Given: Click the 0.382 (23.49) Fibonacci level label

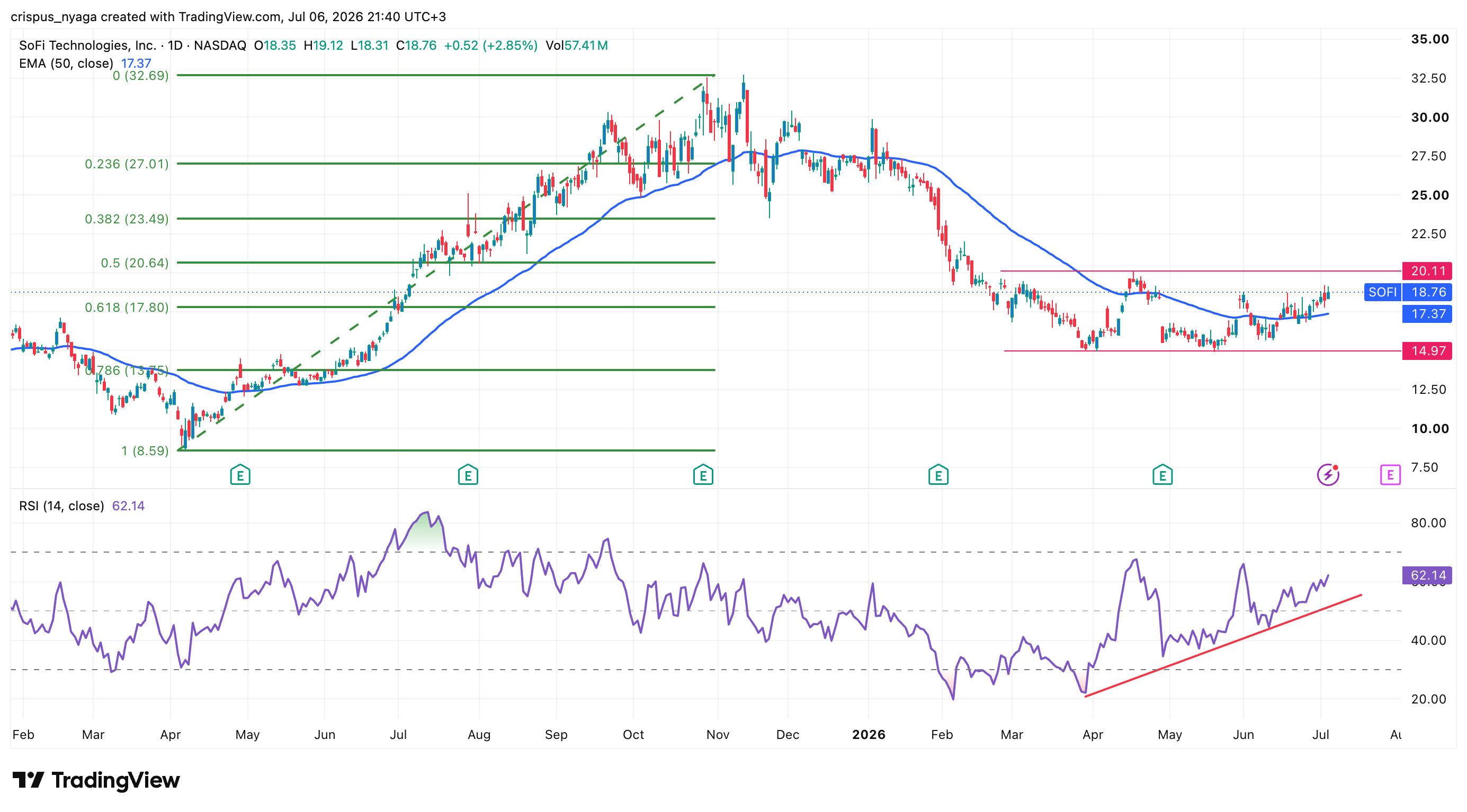Looking at the screenshot, I should pyautogui.click(x=127, y=219).
